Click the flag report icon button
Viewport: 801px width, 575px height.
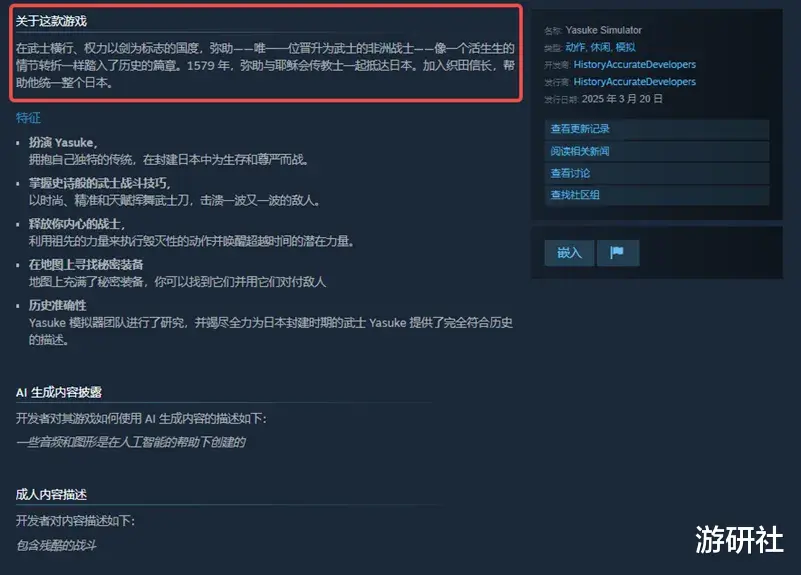pyautogui.click(x=618, y=253)
